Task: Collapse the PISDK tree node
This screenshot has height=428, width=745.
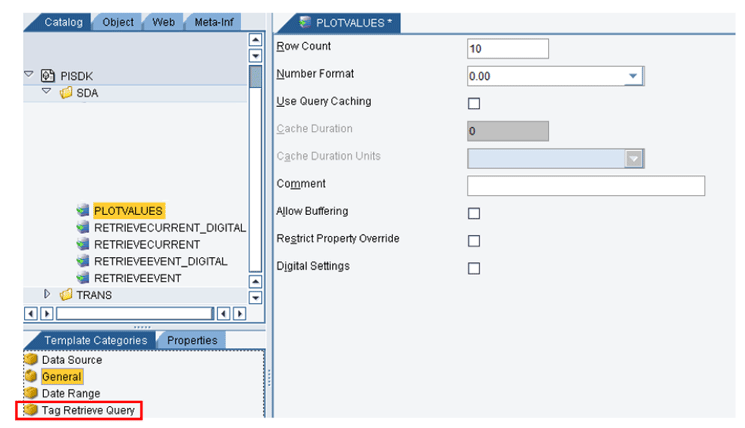Action: pyautogui.click(x=29, y=75)
